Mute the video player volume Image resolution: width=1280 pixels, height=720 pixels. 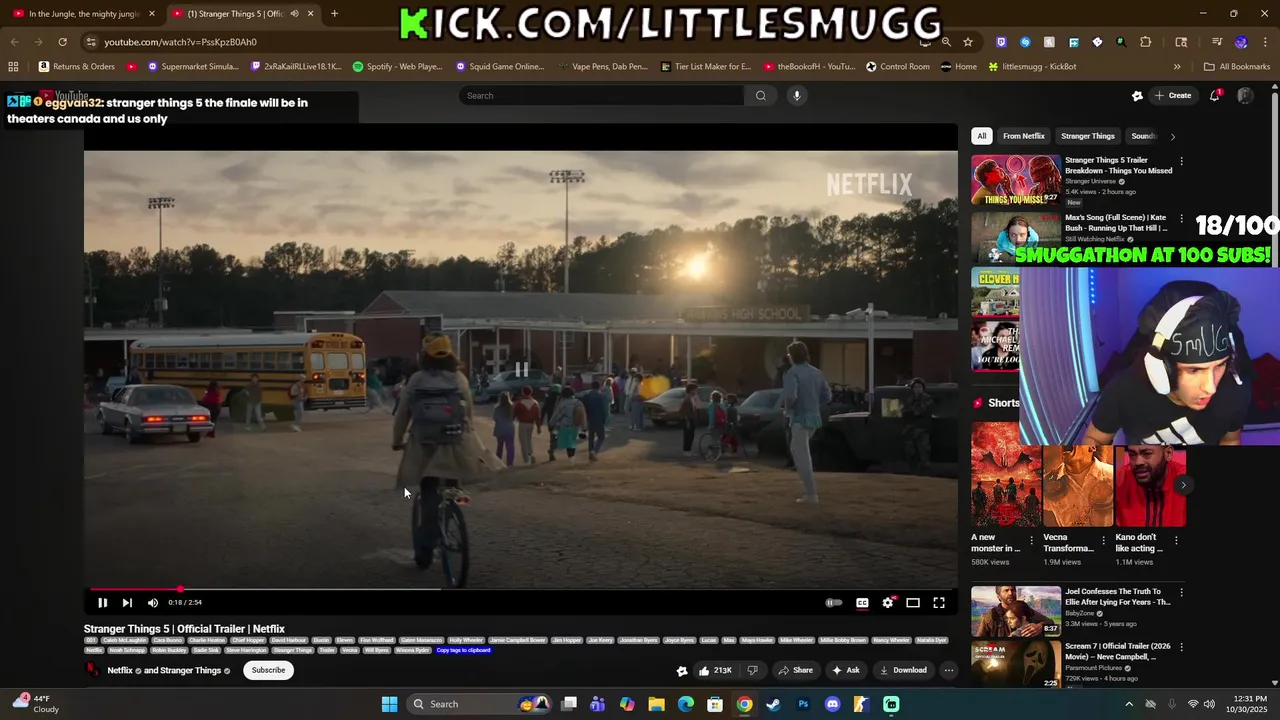click(152, 603)
